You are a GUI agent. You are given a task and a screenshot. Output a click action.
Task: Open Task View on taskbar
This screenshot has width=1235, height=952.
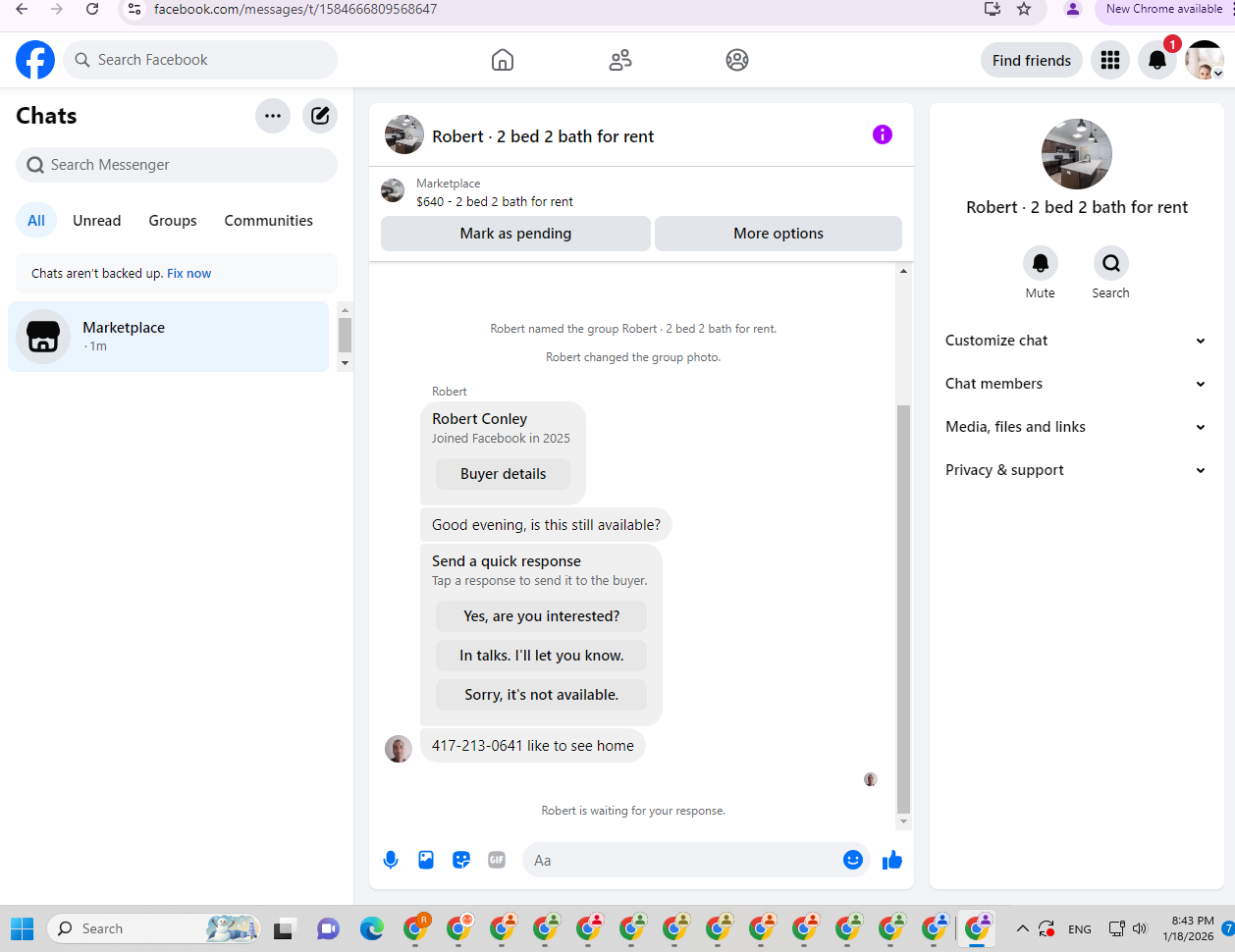coord(285,928)
